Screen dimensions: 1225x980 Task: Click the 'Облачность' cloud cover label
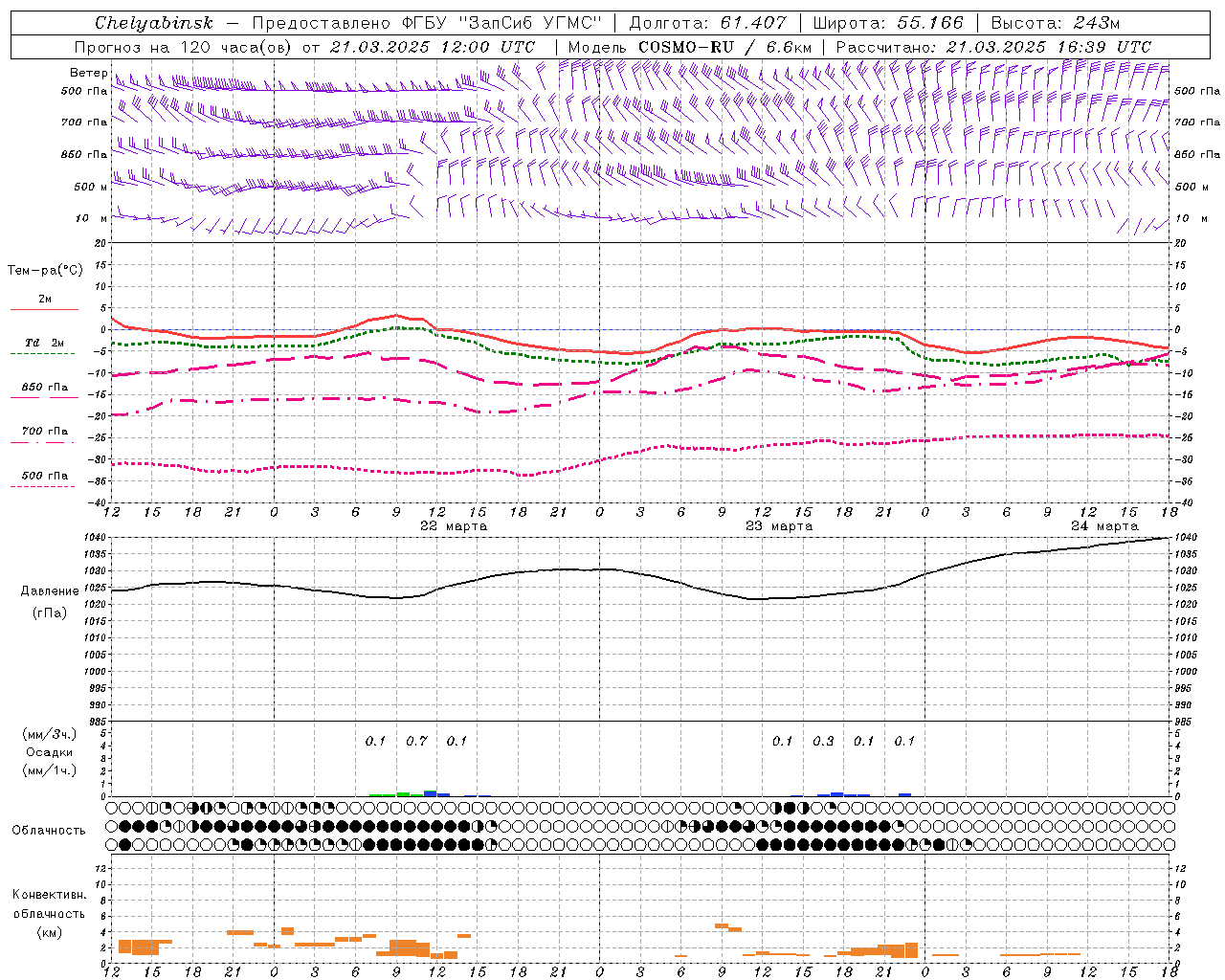click(49, 830)
